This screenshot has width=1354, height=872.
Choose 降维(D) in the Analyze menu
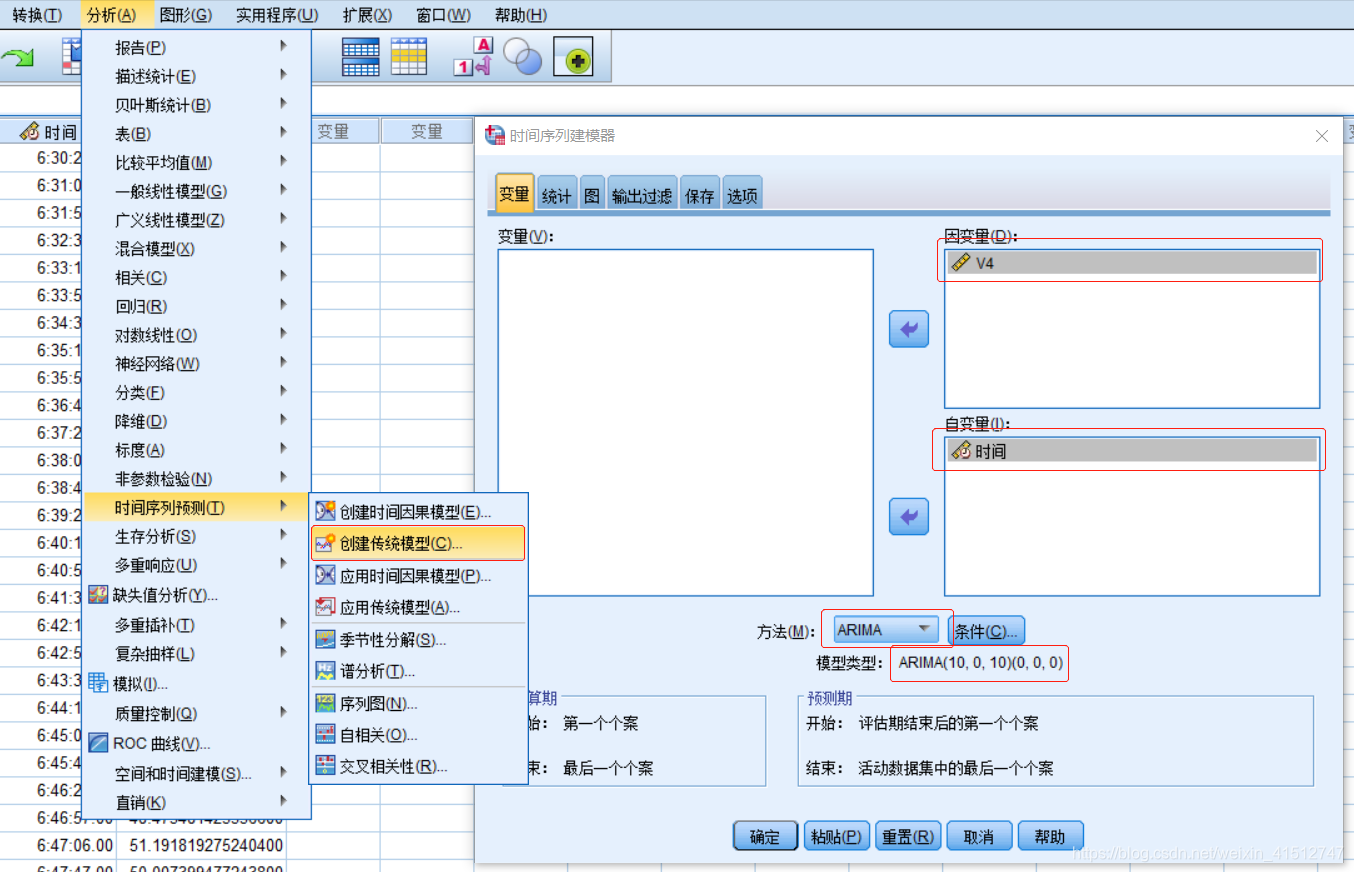(x=197, y=421)
